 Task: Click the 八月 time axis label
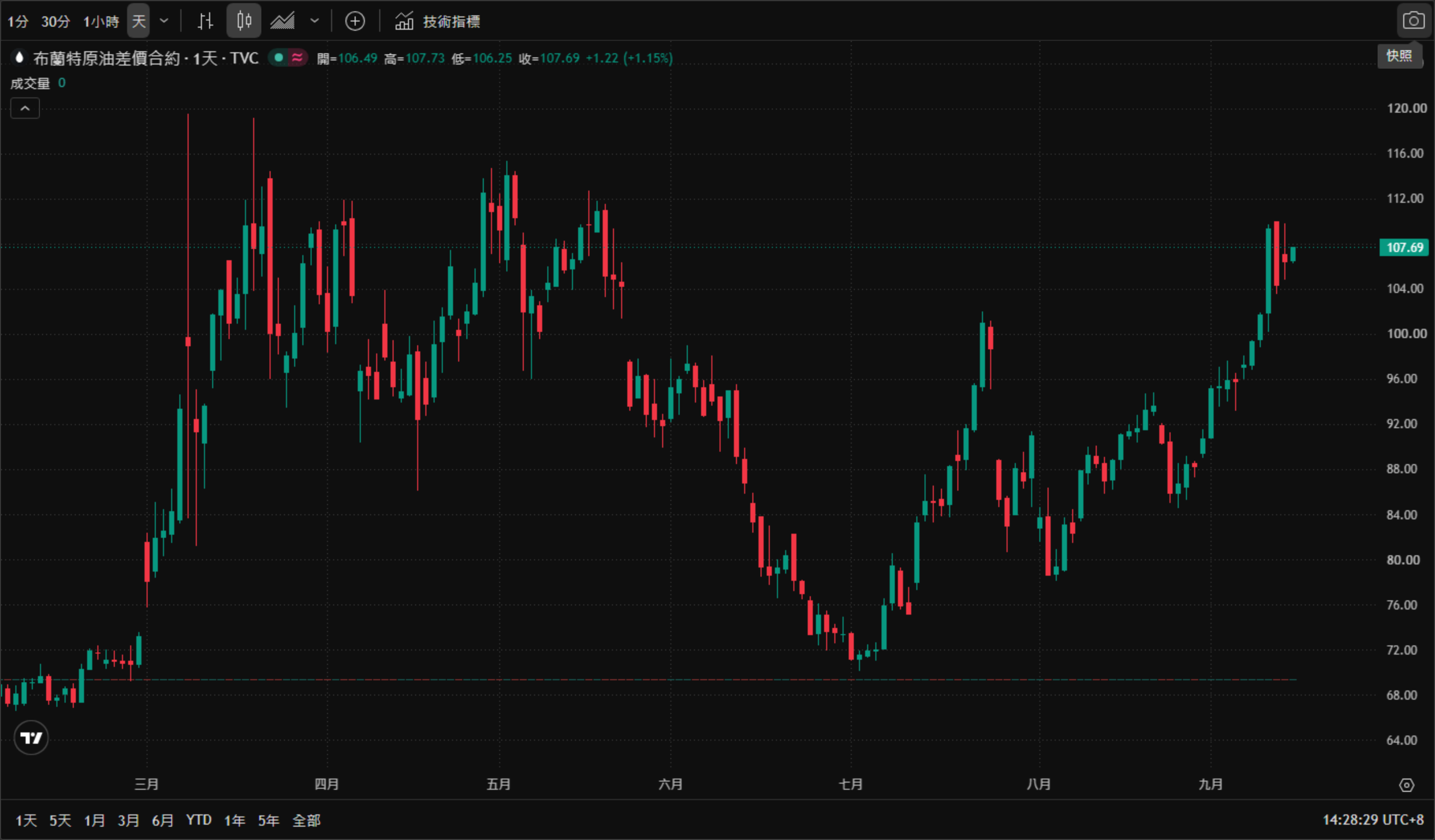tap(1039, 784)
